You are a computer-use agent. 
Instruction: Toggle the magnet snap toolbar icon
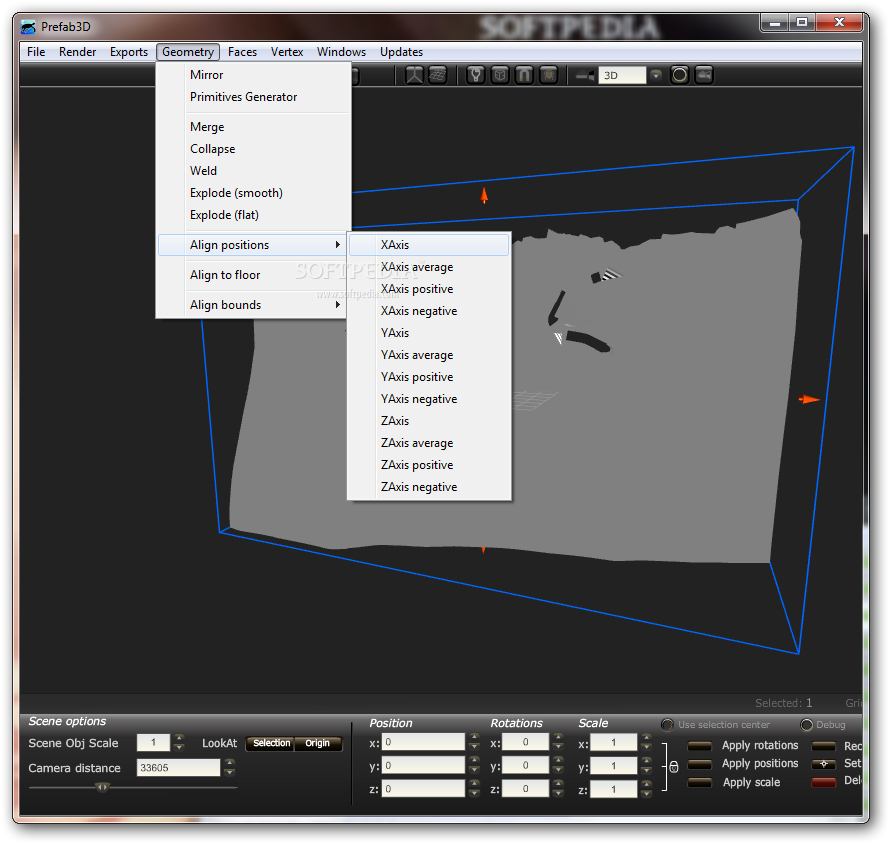(524, 75)
